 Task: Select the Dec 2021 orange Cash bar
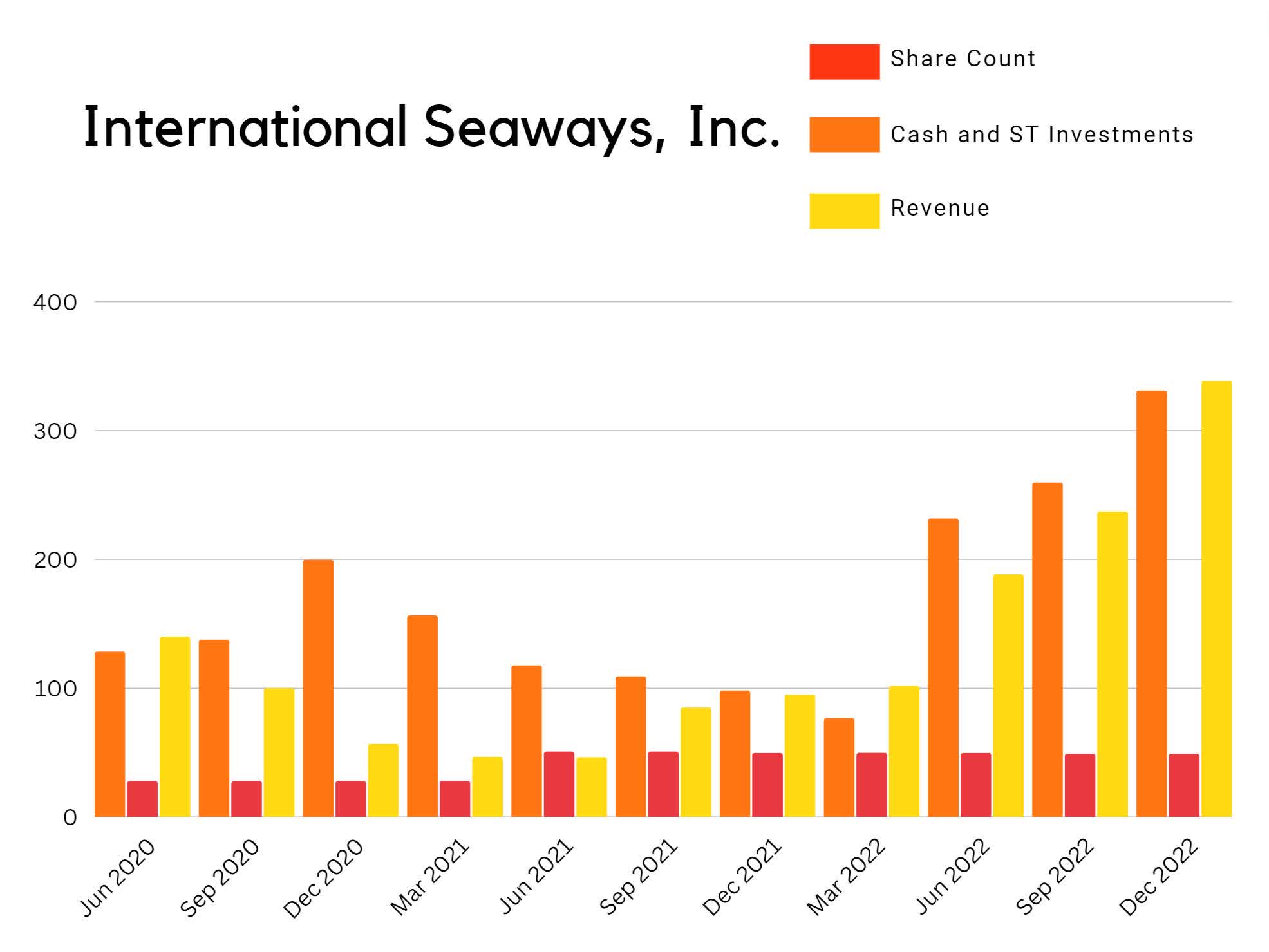[x=735, y=754]
